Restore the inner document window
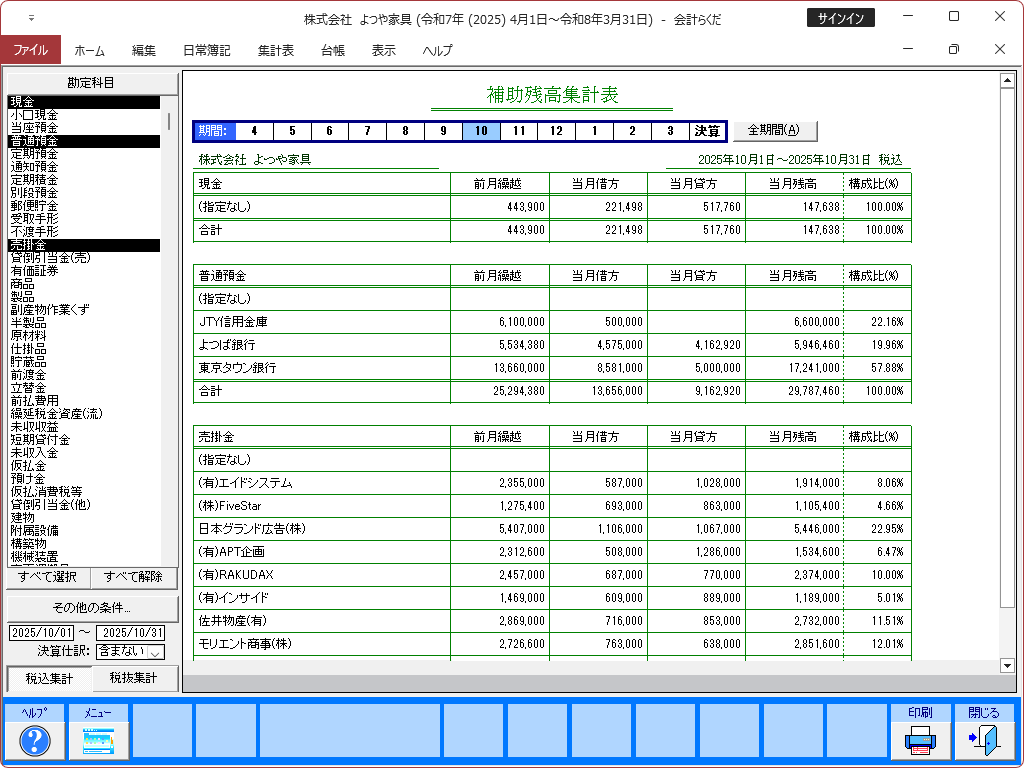 tap(953, 50)
